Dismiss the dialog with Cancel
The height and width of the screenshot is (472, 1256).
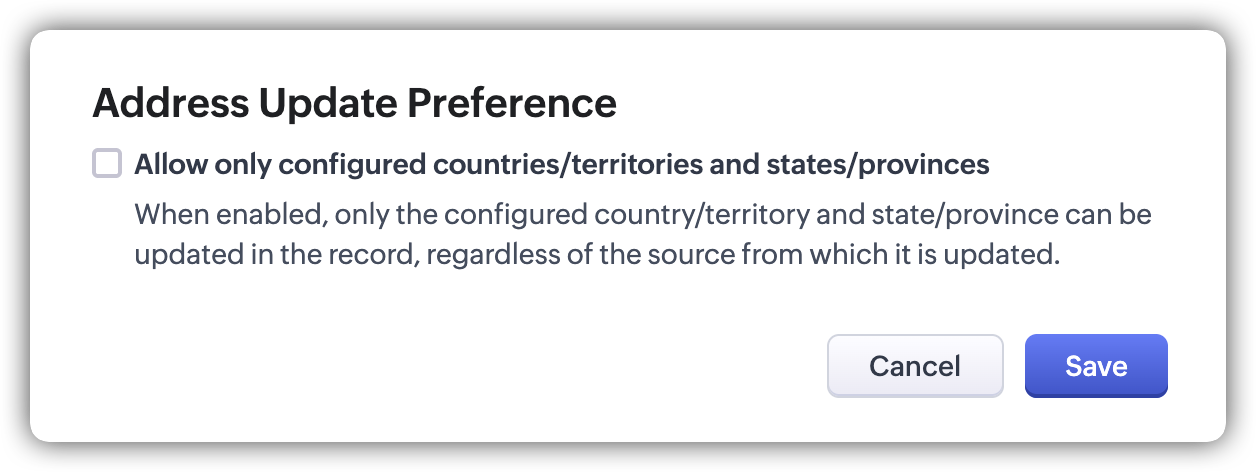click(915, 366)
